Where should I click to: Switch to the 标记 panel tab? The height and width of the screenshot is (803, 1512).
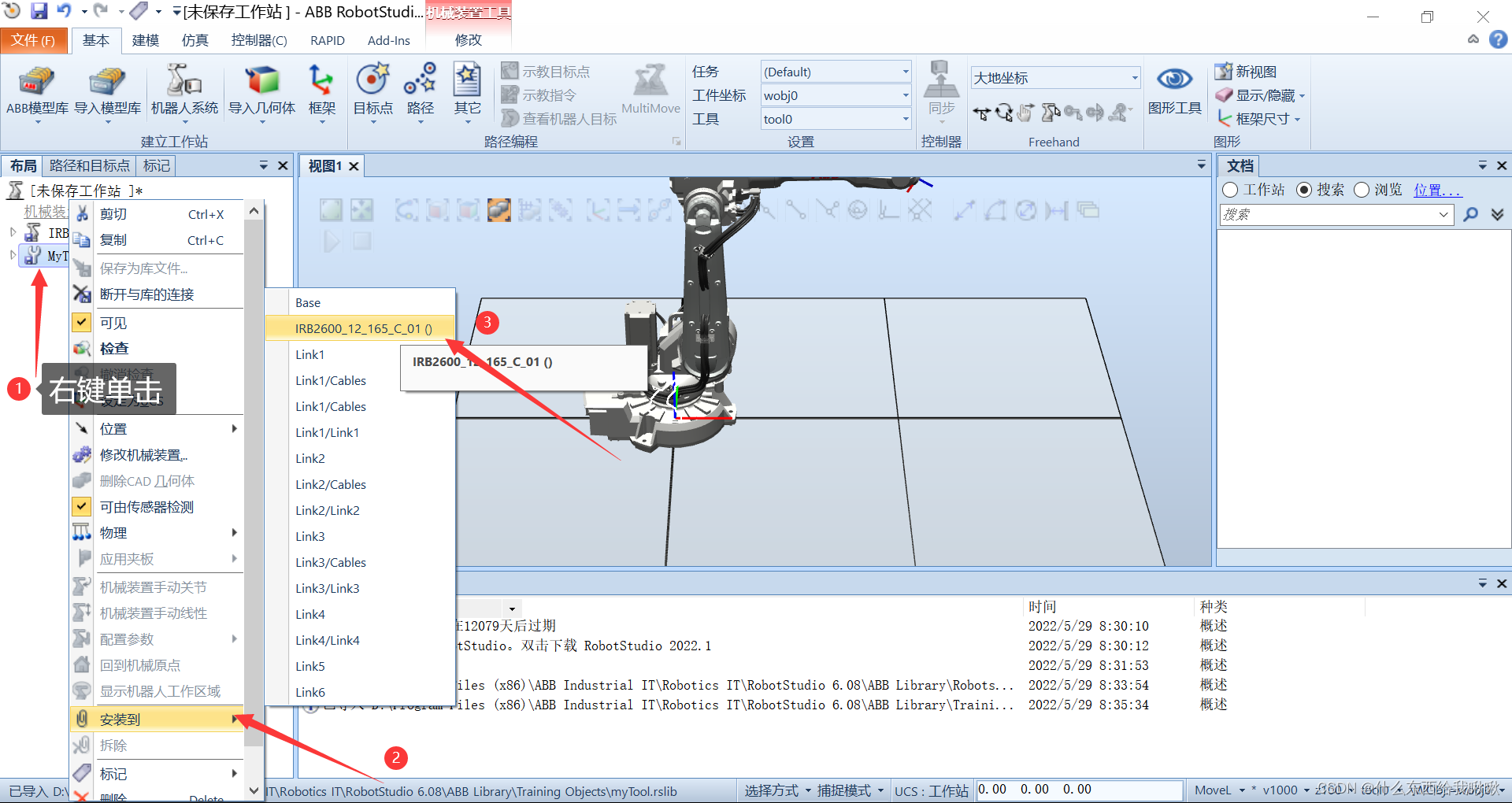coord(156,165)
